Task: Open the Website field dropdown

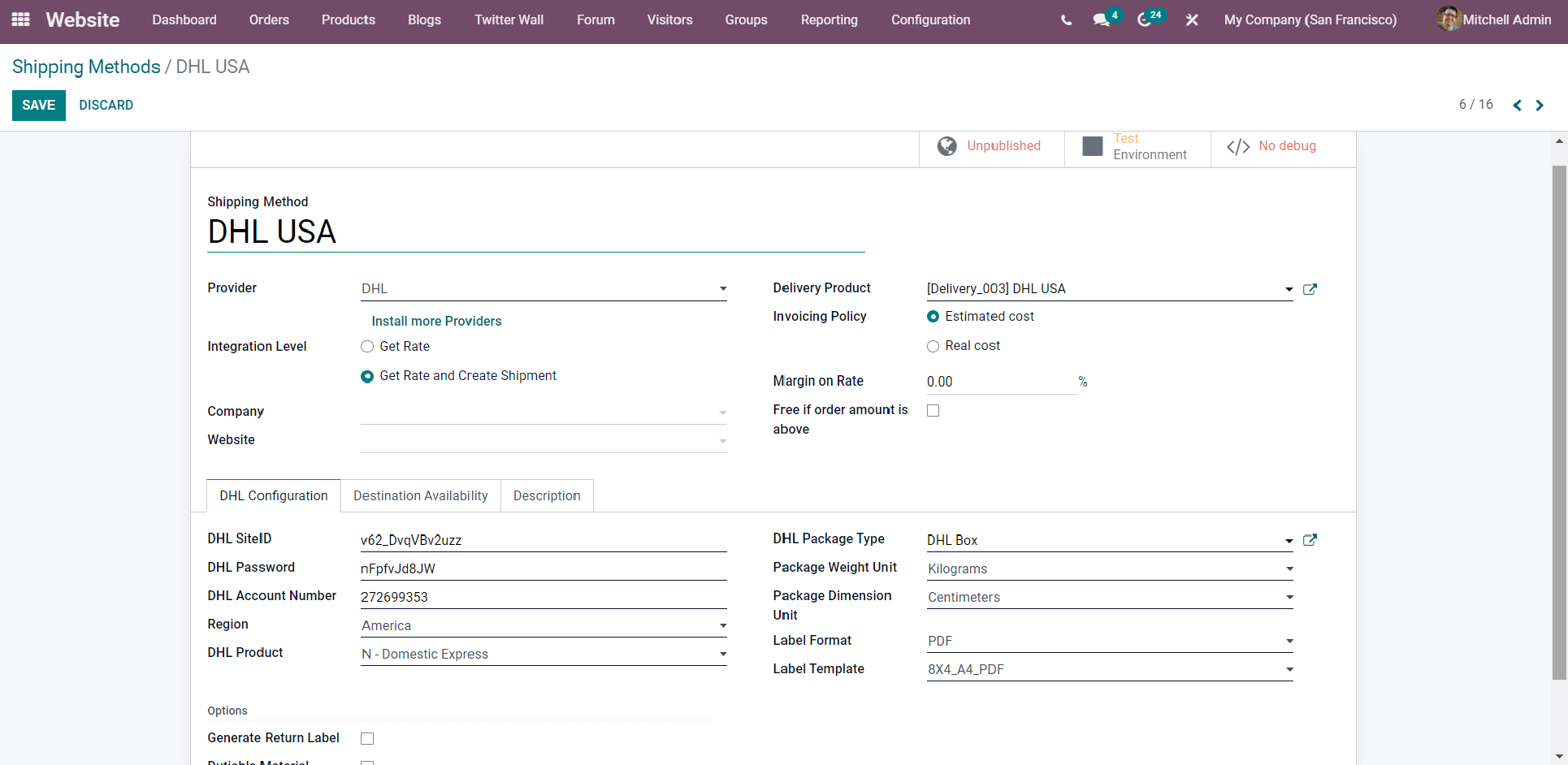Action: point(544,441)
